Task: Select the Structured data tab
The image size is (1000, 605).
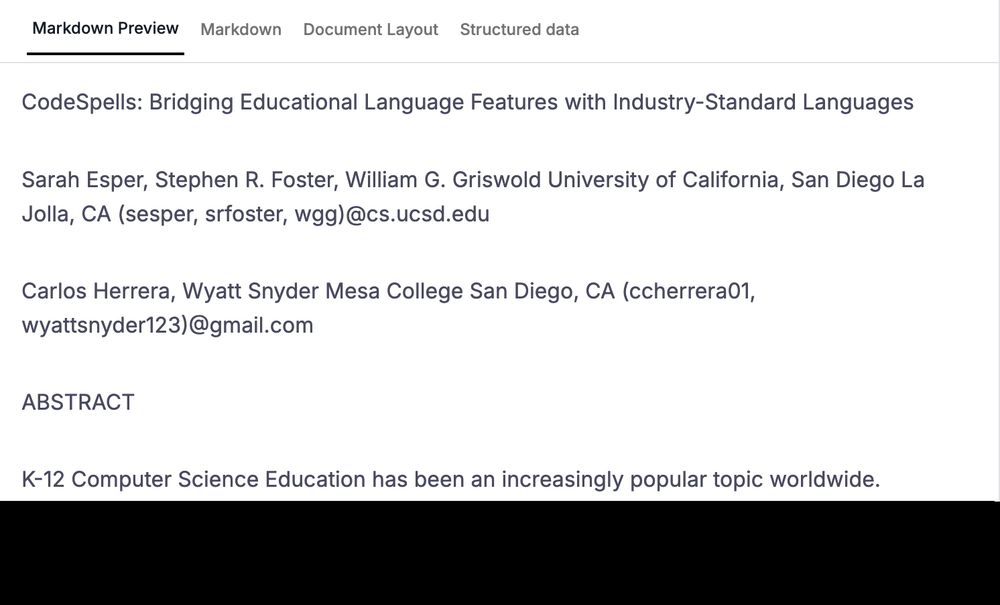Action: pos(519,29)
